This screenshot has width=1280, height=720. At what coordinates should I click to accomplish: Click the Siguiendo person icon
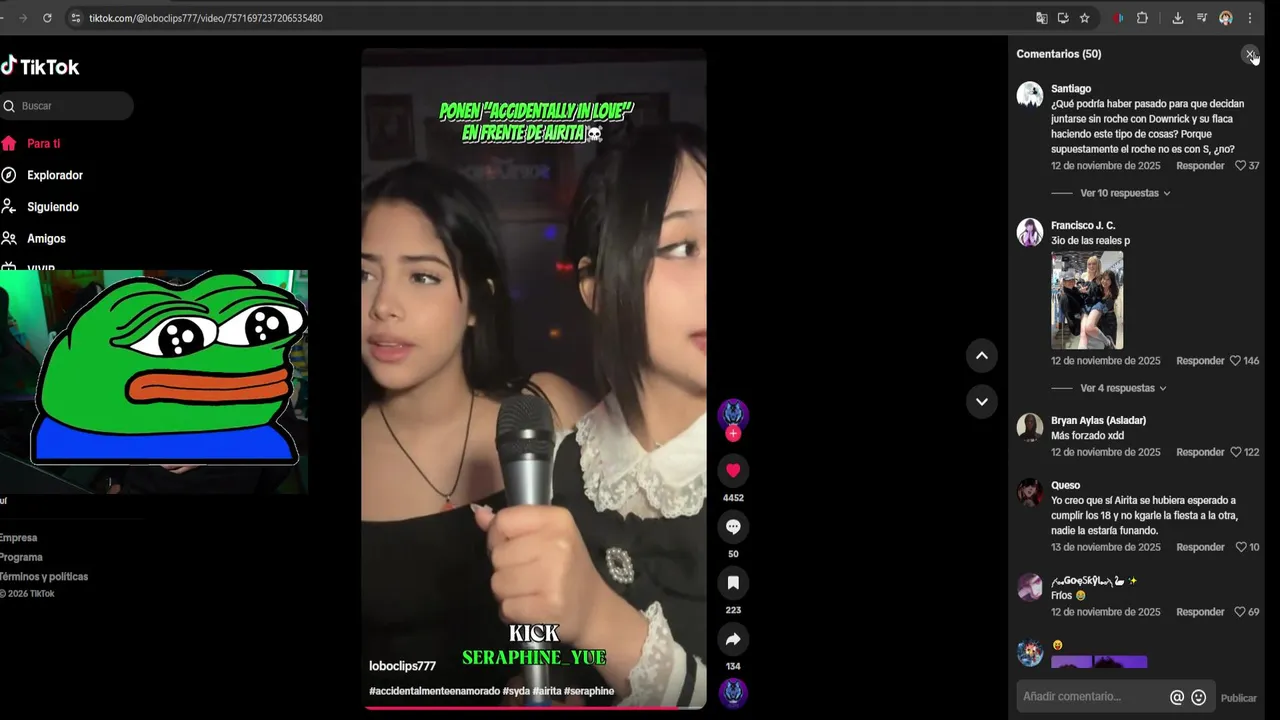pyautogui.click(x=8, y=207)
